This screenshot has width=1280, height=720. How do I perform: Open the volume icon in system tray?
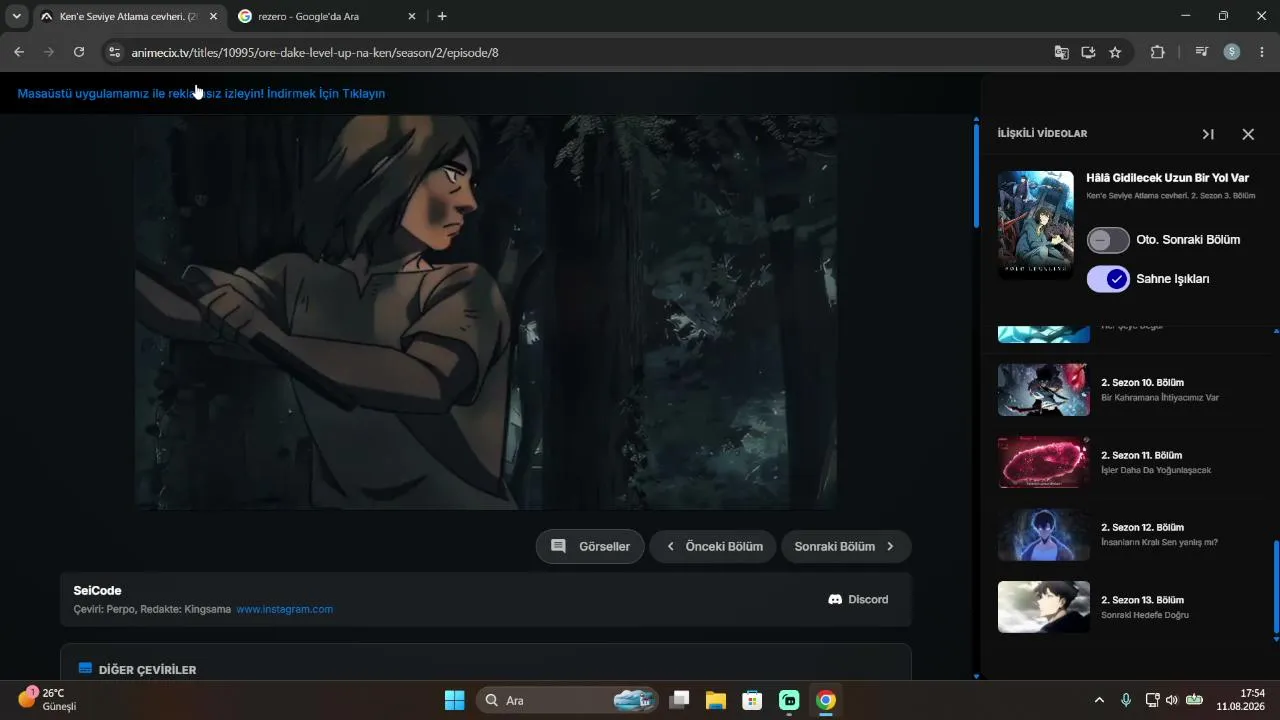click(1171, 700)
